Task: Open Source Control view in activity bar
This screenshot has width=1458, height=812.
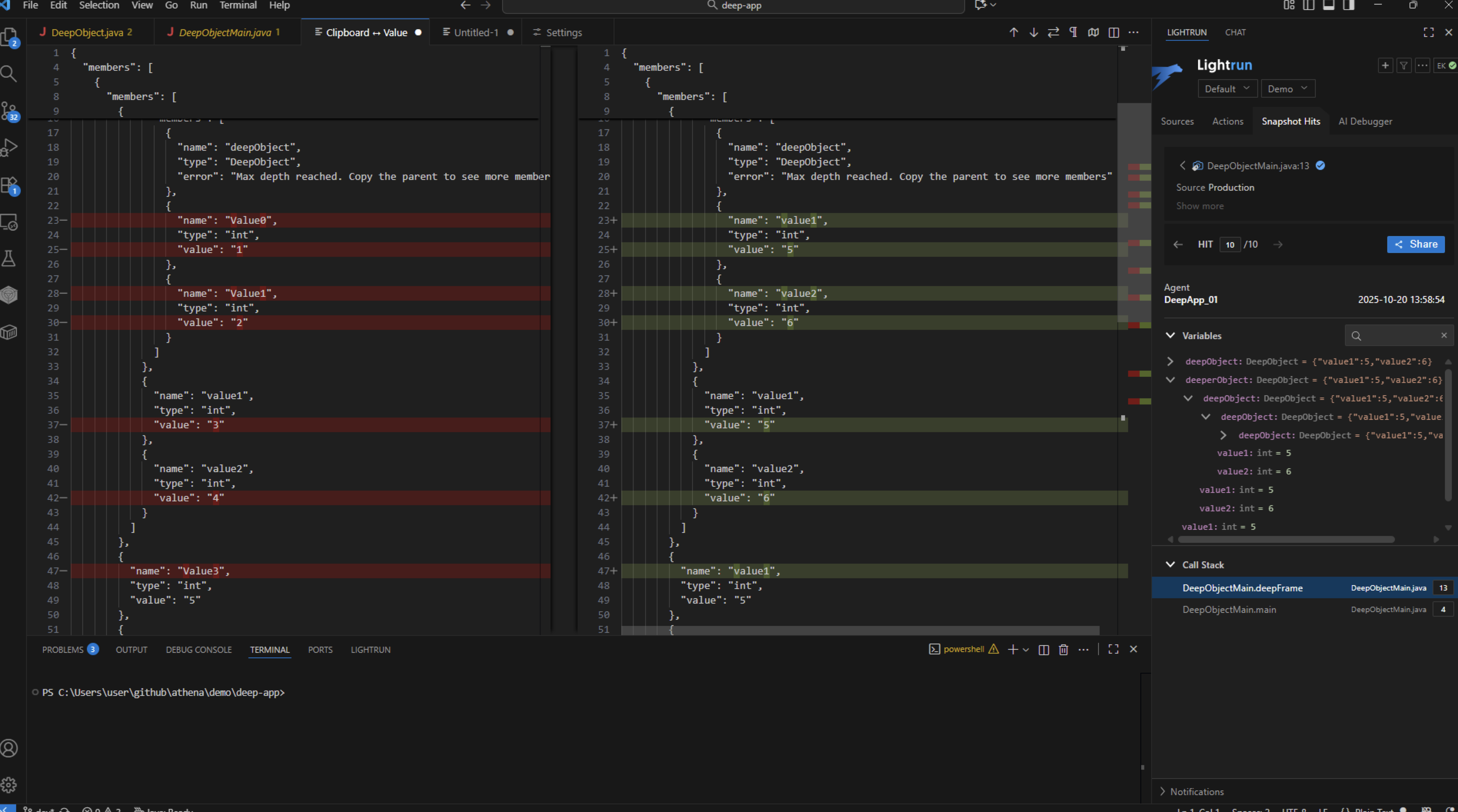Action: pos(9,111)
